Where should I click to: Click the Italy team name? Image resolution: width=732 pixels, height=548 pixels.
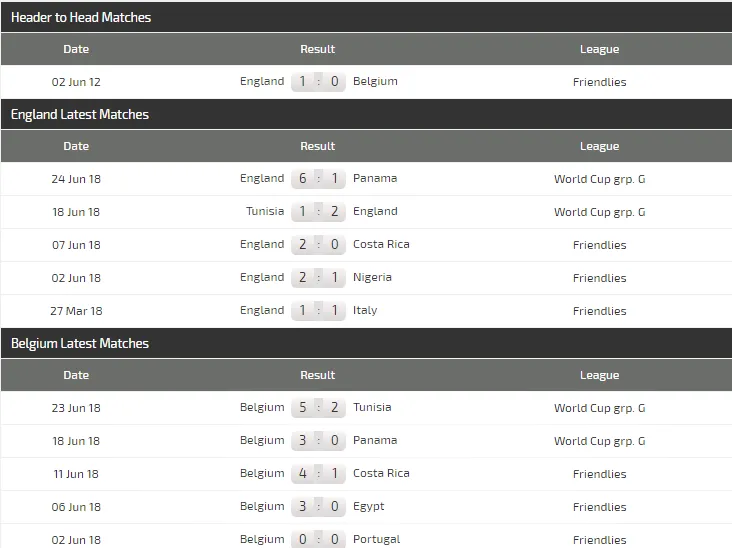point(365,311)
